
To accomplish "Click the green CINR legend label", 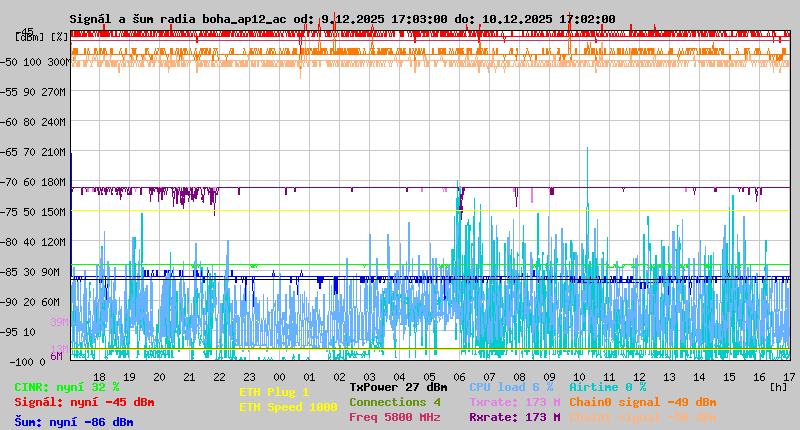I will 67,387.
